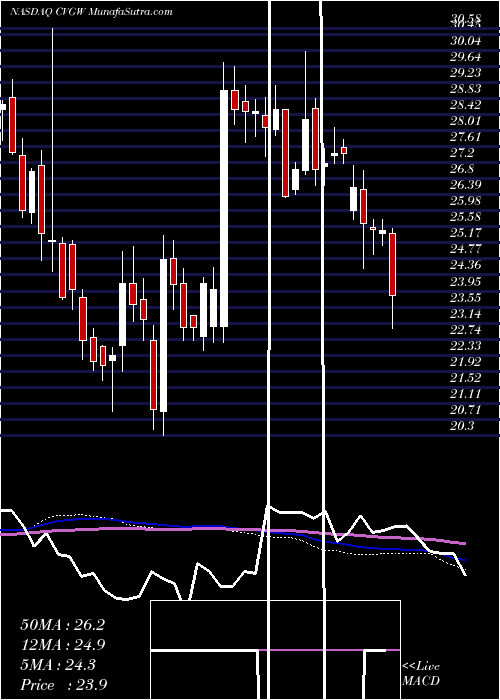Click the Price : 23.9 readout
This screenshot has width=500, height=700.
[63, 685]
